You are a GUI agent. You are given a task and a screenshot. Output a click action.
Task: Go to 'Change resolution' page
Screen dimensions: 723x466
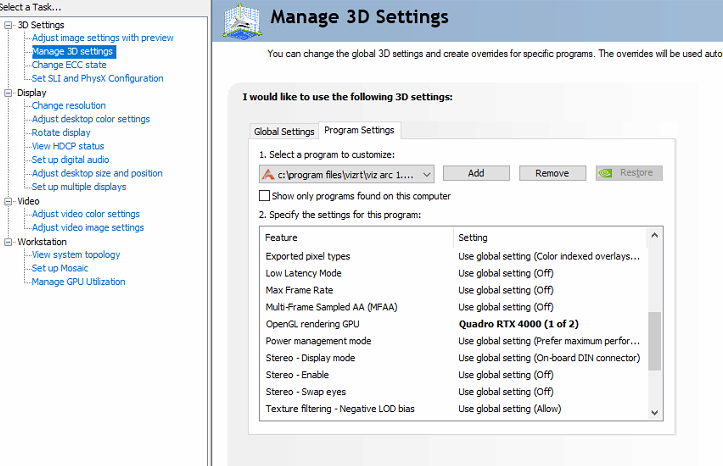68,105
